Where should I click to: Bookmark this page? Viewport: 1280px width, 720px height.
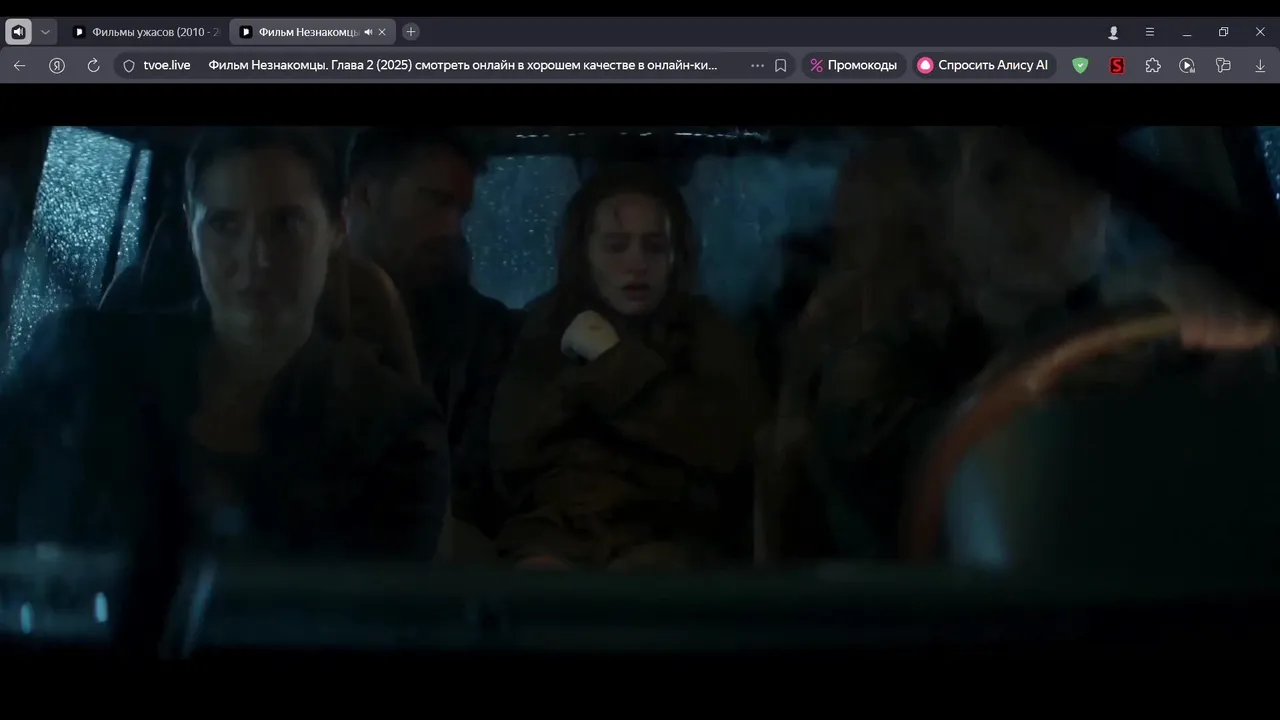[x=781, y=65]
